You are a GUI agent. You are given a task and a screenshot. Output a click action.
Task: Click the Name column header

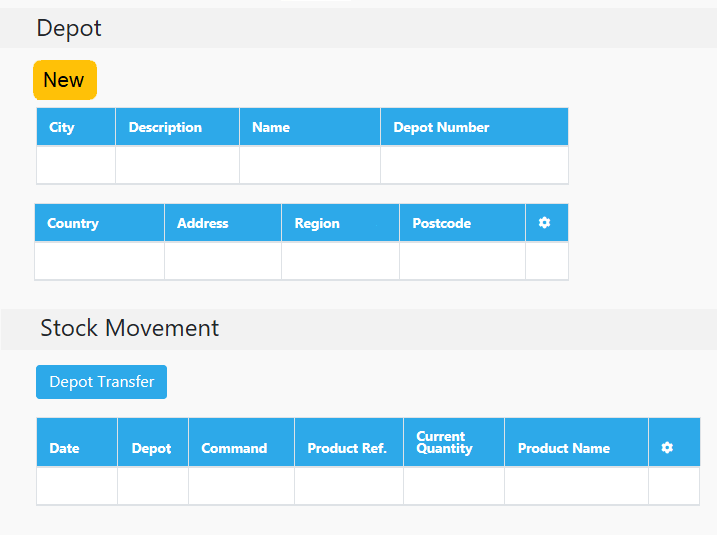(x=310, y=127)
